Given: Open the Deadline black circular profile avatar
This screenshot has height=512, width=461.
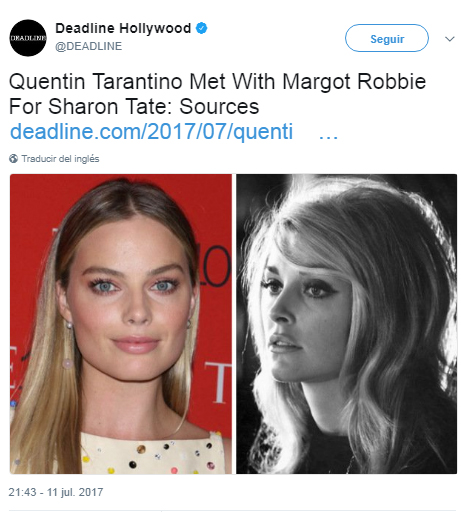Looking at the screenshot, I should (x=28, y=38).
